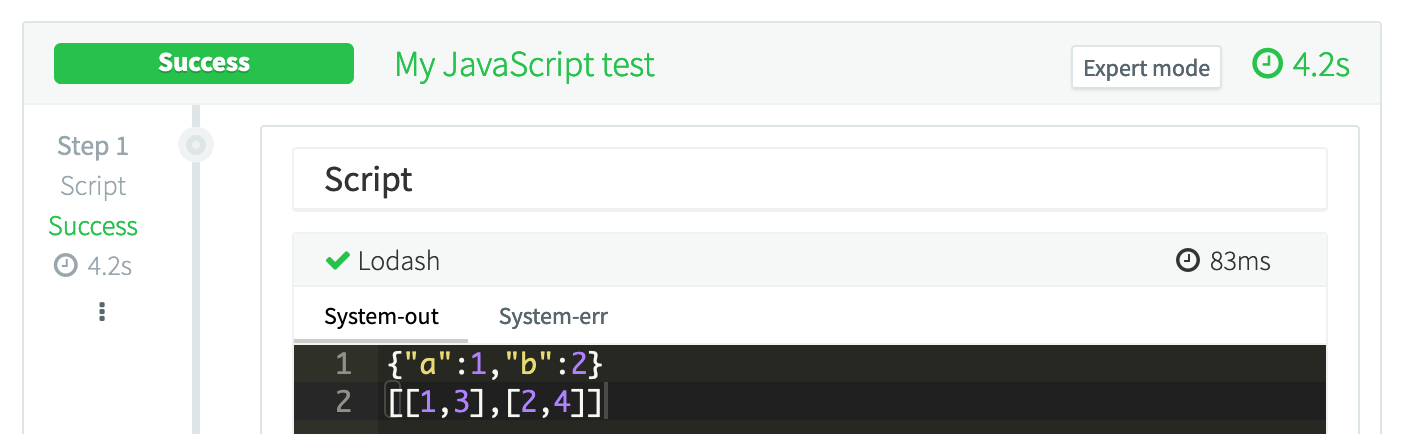Switch to the System-err tab
This screenshot has width=1402, height=434.
(553, 317)
